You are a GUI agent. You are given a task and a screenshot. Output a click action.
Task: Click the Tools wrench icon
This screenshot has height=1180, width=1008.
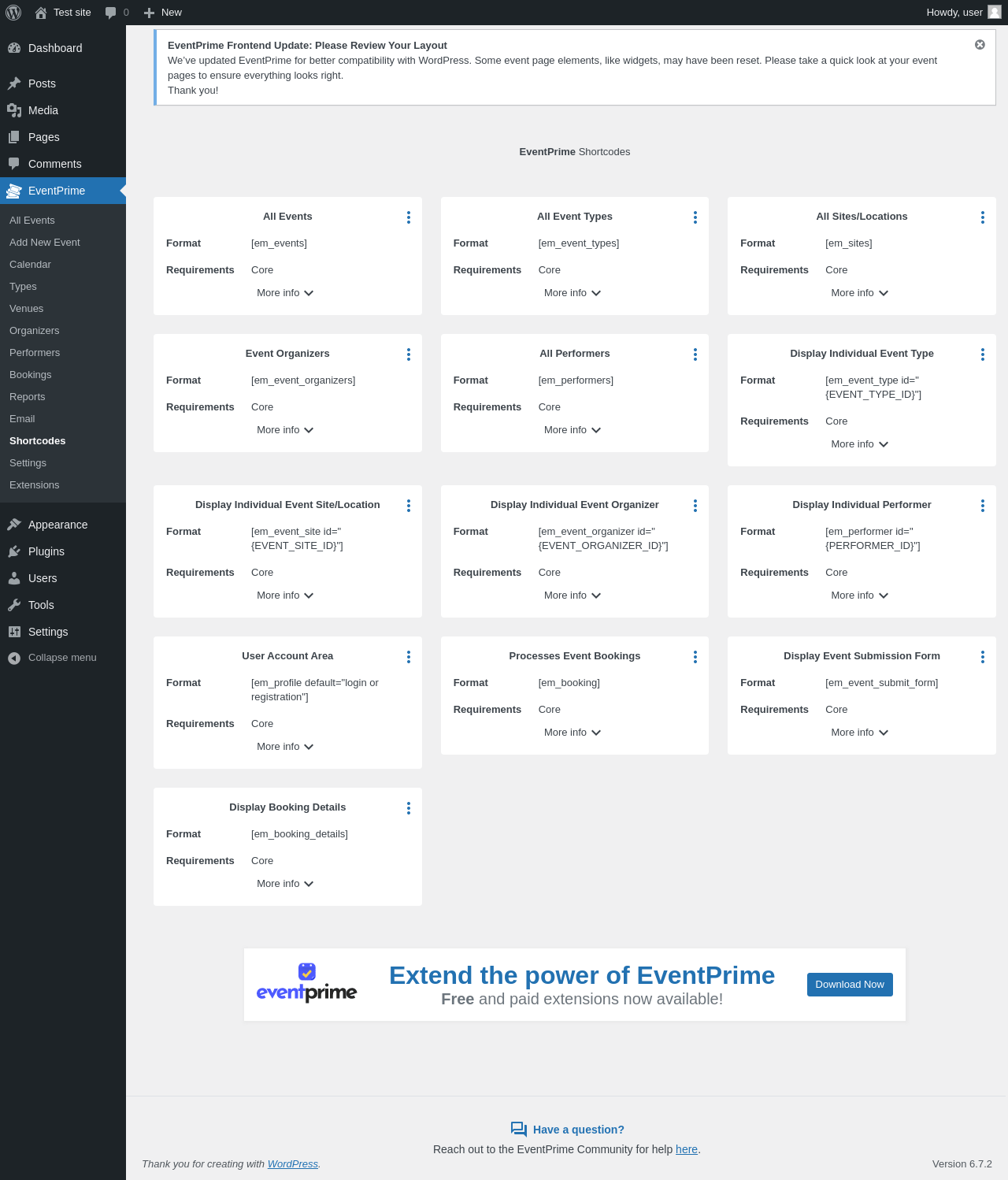tap(14, 605)
